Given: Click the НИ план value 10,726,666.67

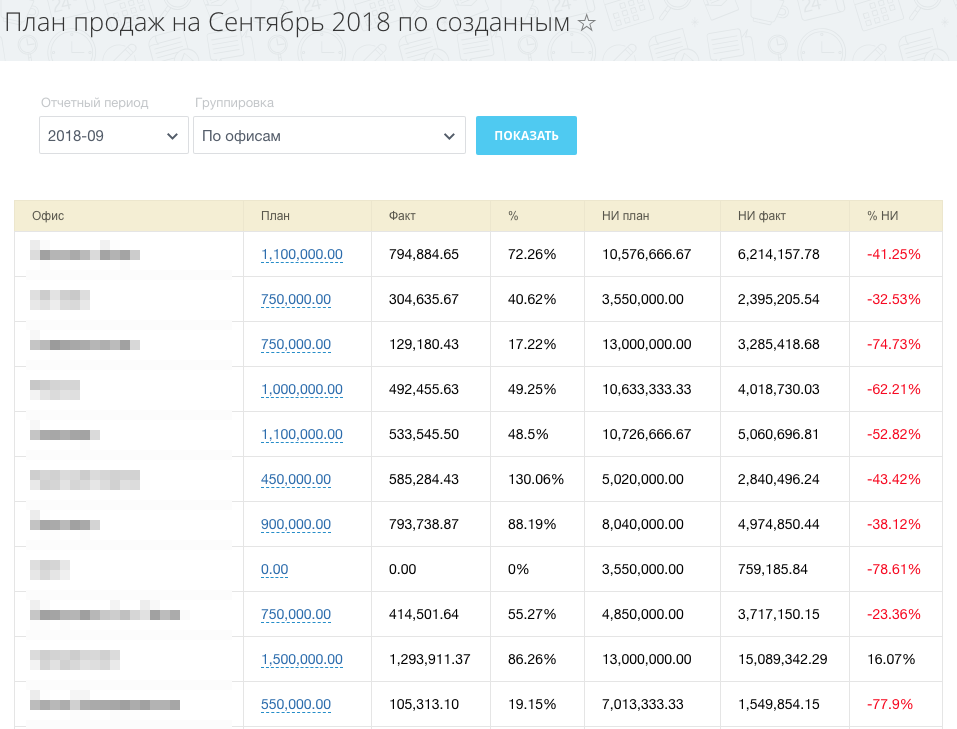Looking at the screenshot, I should [x=646, y=435].
